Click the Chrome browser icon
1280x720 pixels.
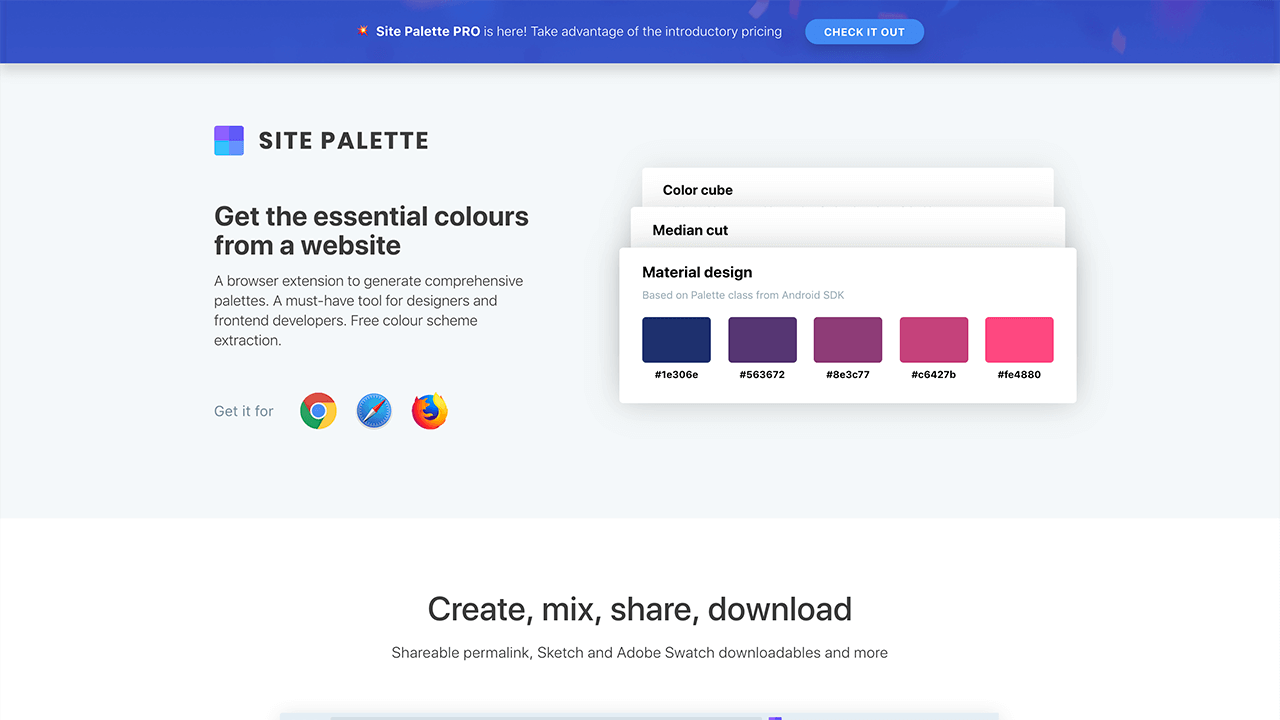tap(318, 411)
